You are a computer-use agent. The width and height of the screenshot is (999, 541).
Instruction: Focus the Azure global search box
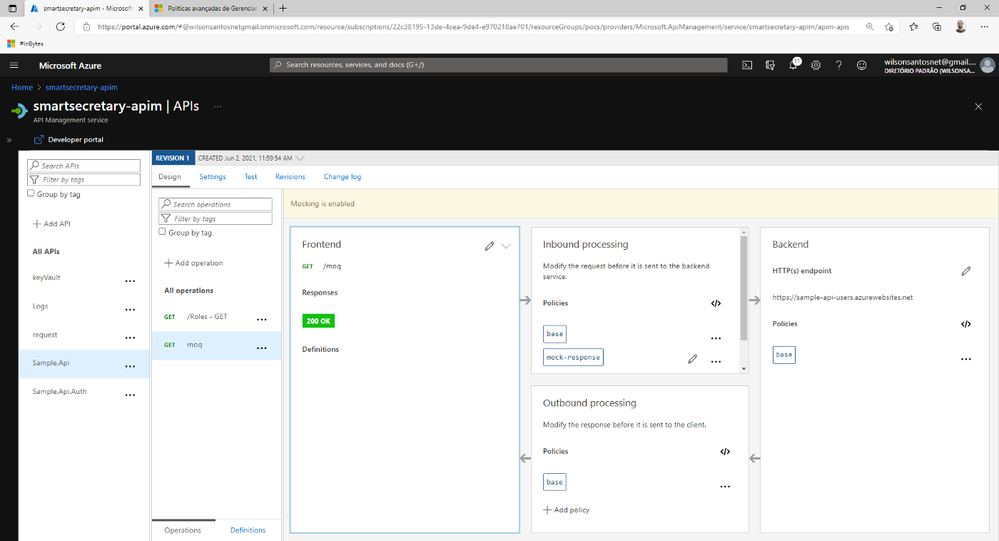tap(498, 65)
